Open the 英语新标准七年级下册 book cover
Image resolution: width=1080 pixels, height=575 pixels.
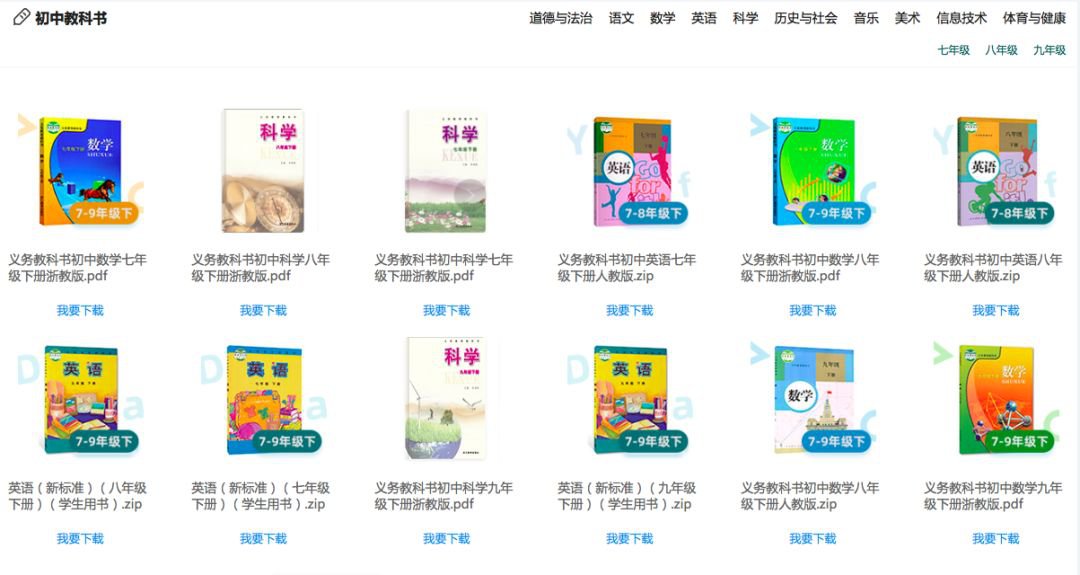click(x=264, y=399)
